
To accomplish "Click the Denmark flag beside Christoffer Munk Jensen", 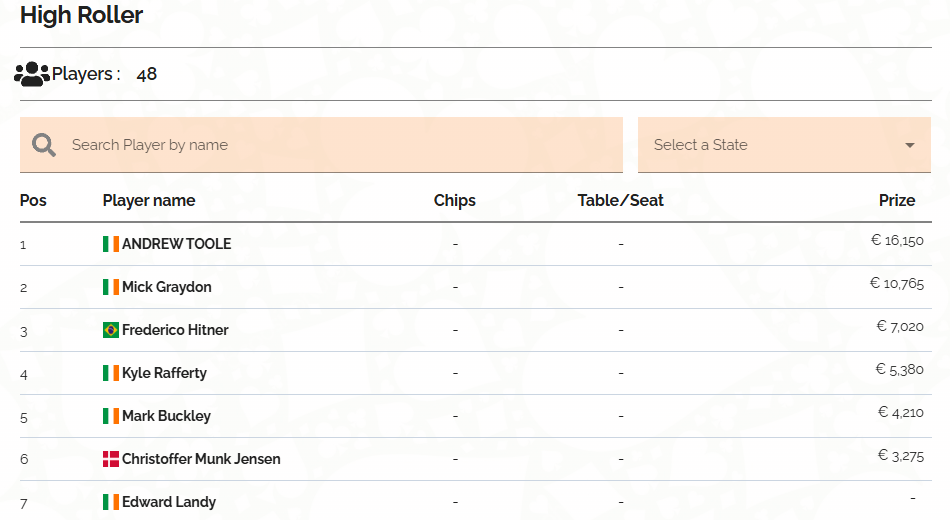I will pyautogui.click(x=111, y=459).
